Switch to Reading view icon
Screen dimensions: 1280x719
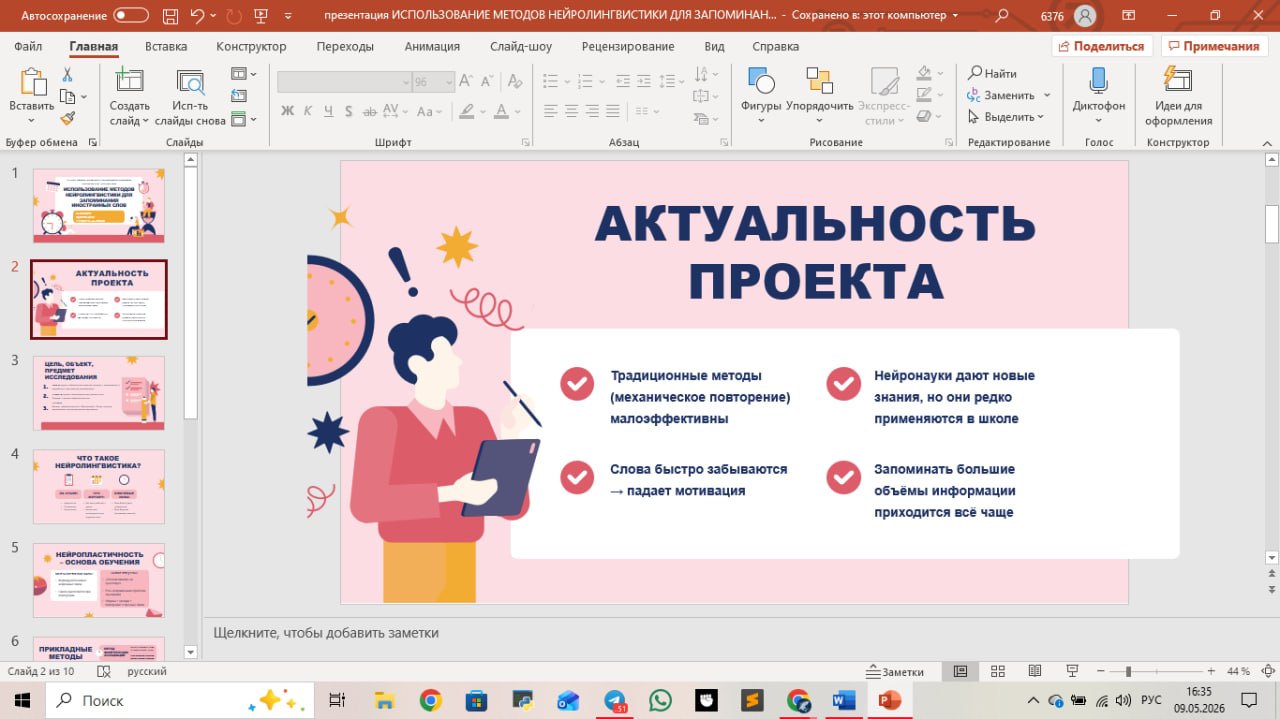[1035, 671]
